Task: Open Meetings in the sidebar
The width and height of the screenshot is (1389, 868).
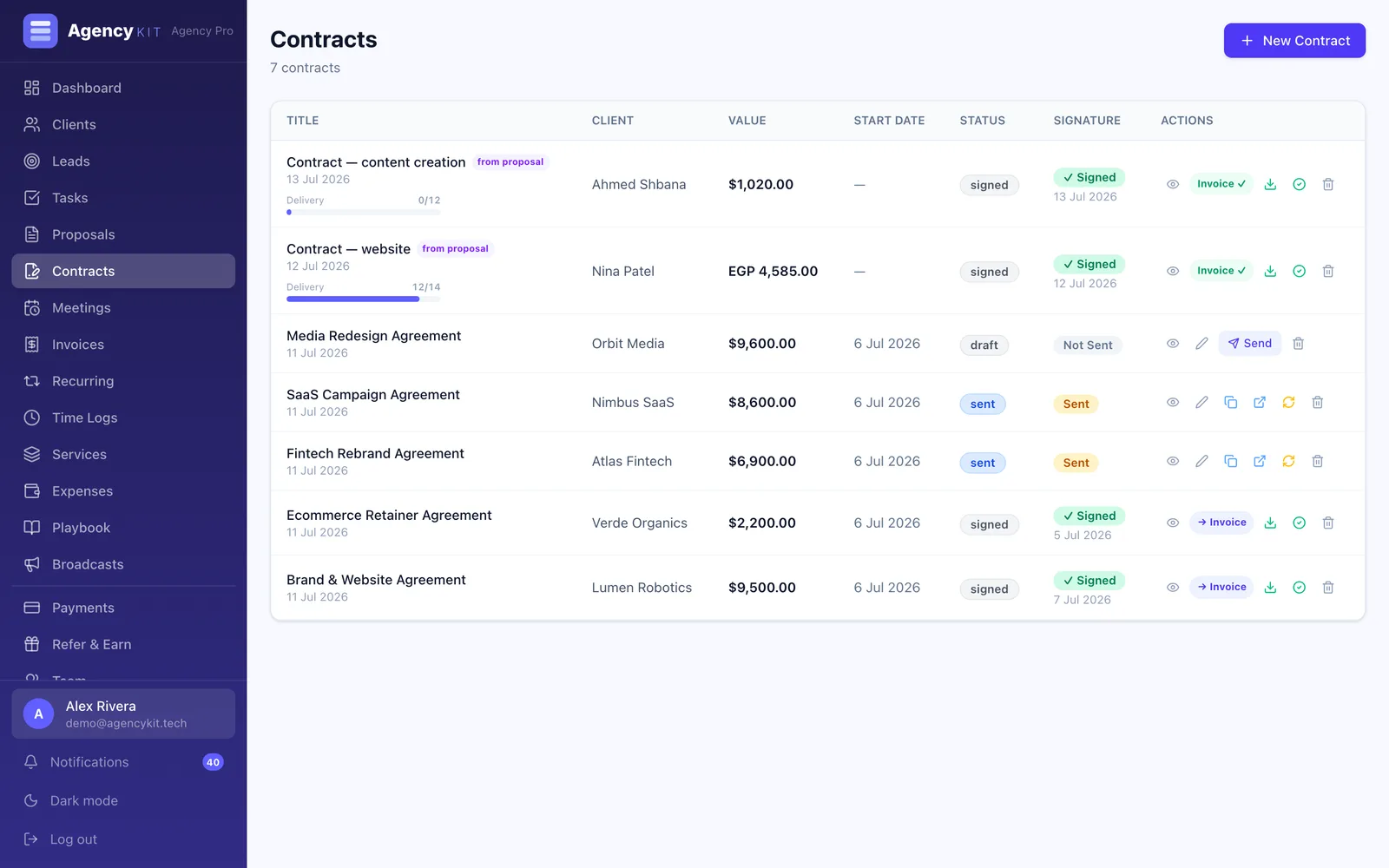Action: [x=123, y=308]
